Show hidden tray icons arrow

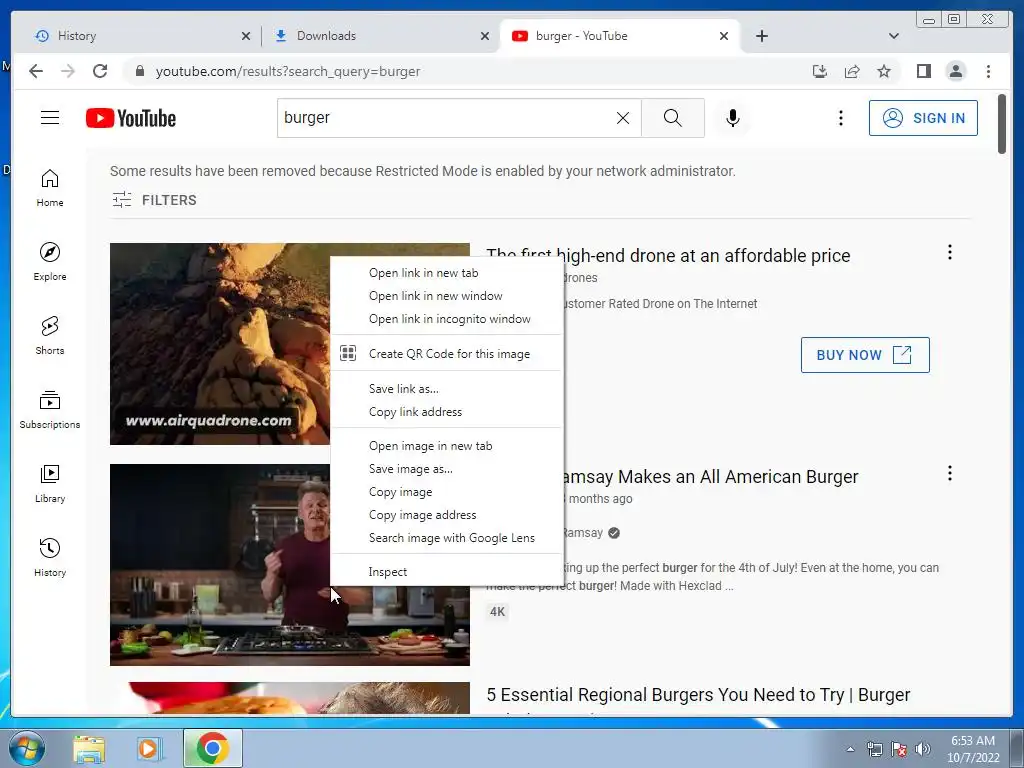(x=850, y=749)
